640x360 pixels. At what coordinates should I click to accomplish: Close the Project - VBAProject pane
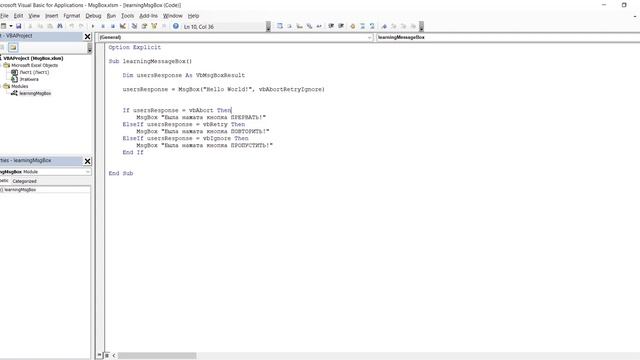point(87,37)
